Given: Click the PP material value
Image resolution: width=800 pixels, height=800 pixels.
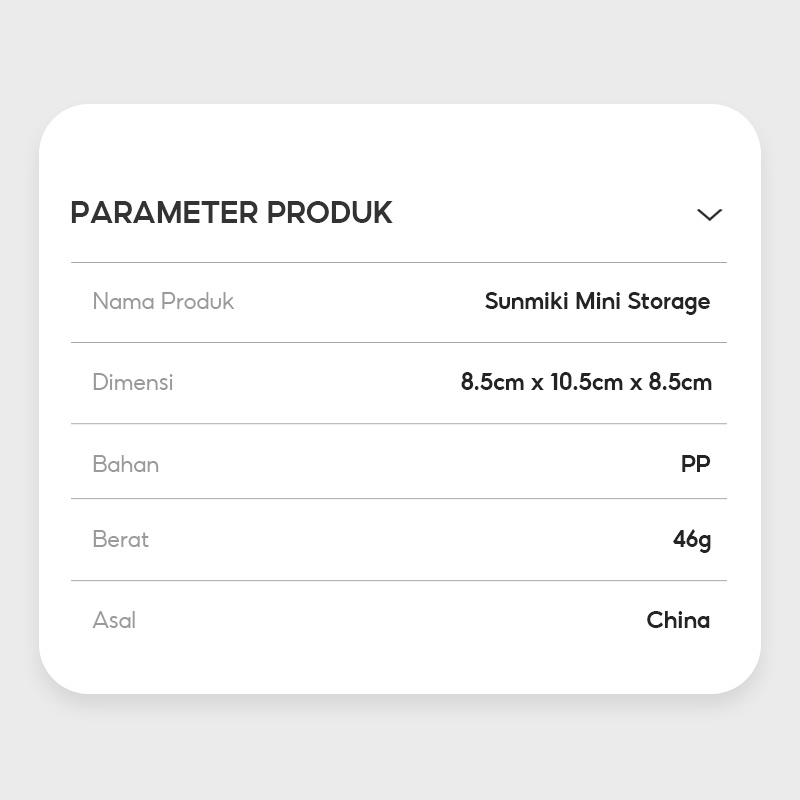Looking at the screenshot, I should point(695,464).
